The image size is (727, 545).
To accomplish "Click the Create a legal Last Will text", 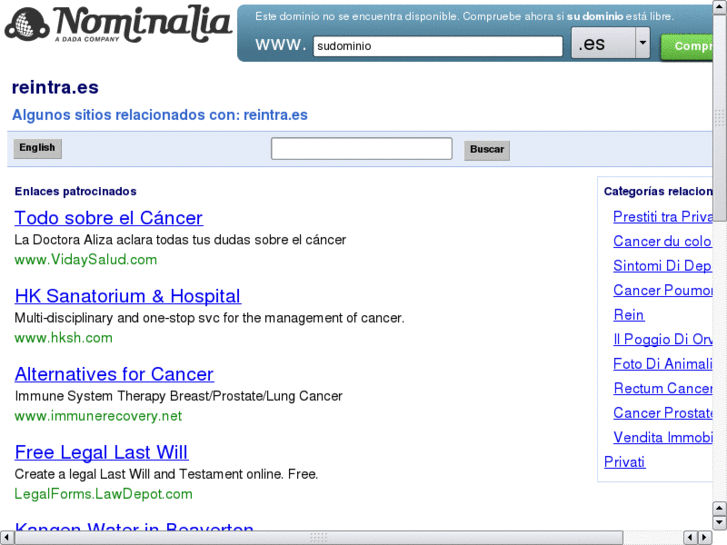I will [166, 474].
